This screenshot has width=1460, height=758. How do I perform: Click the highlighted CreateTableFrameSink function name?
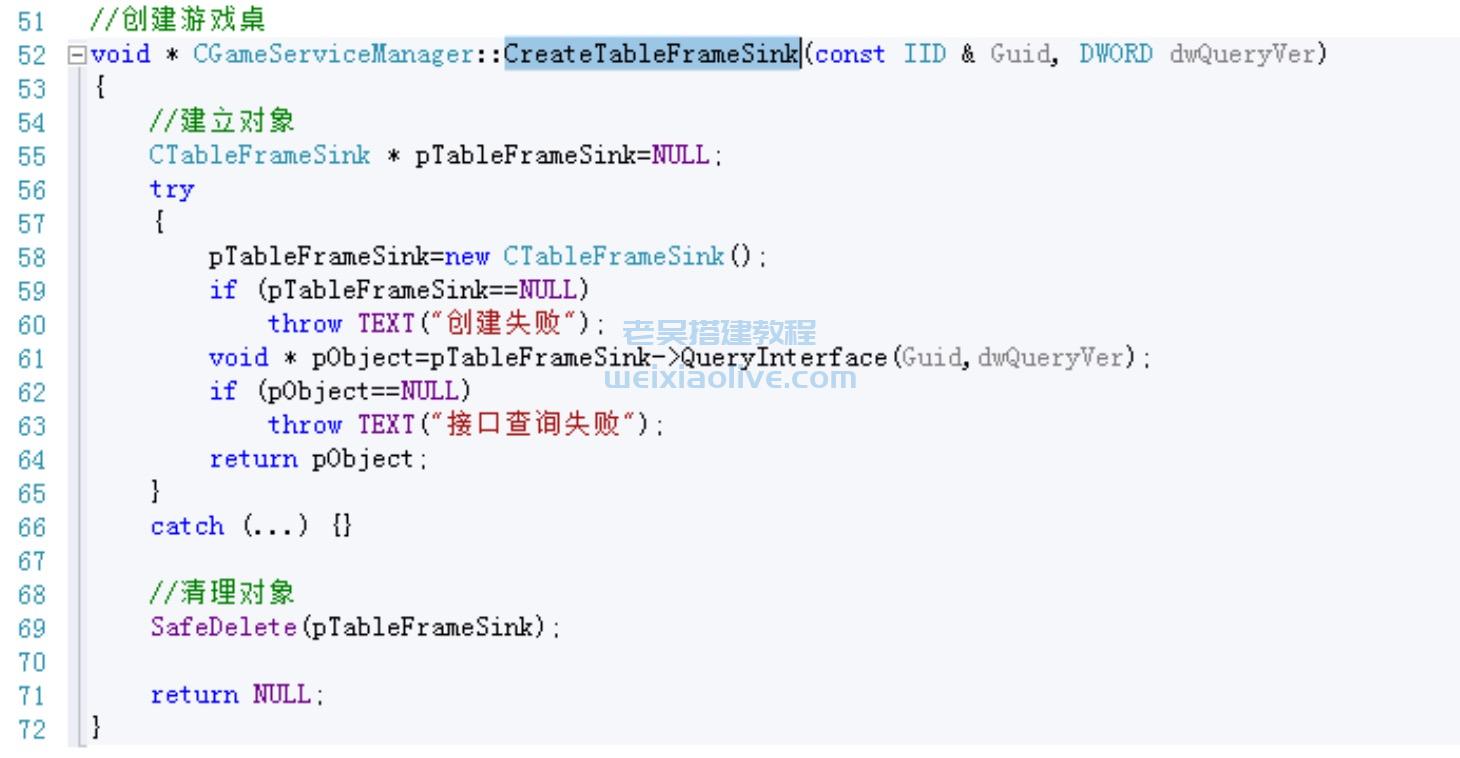pos(652,53)
